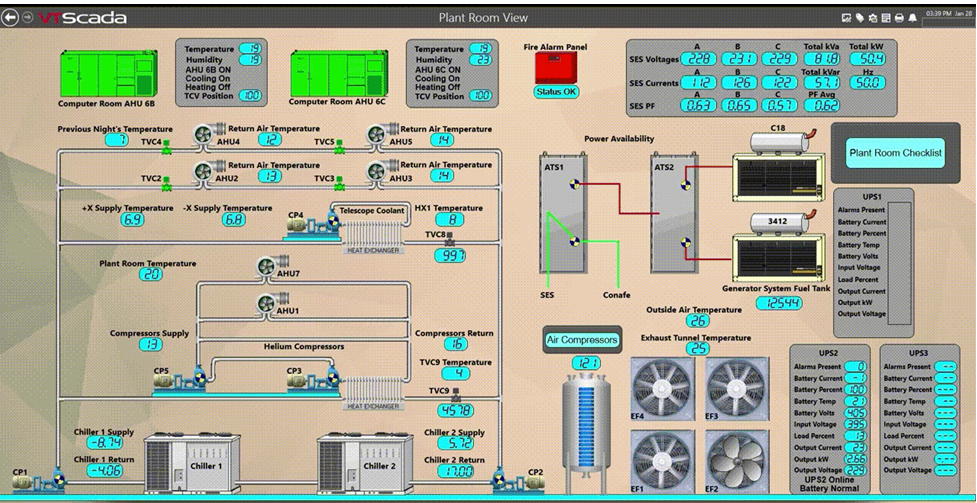Click the Hz value 50.0
977x503 pixels.
click(x=867, y=82)
